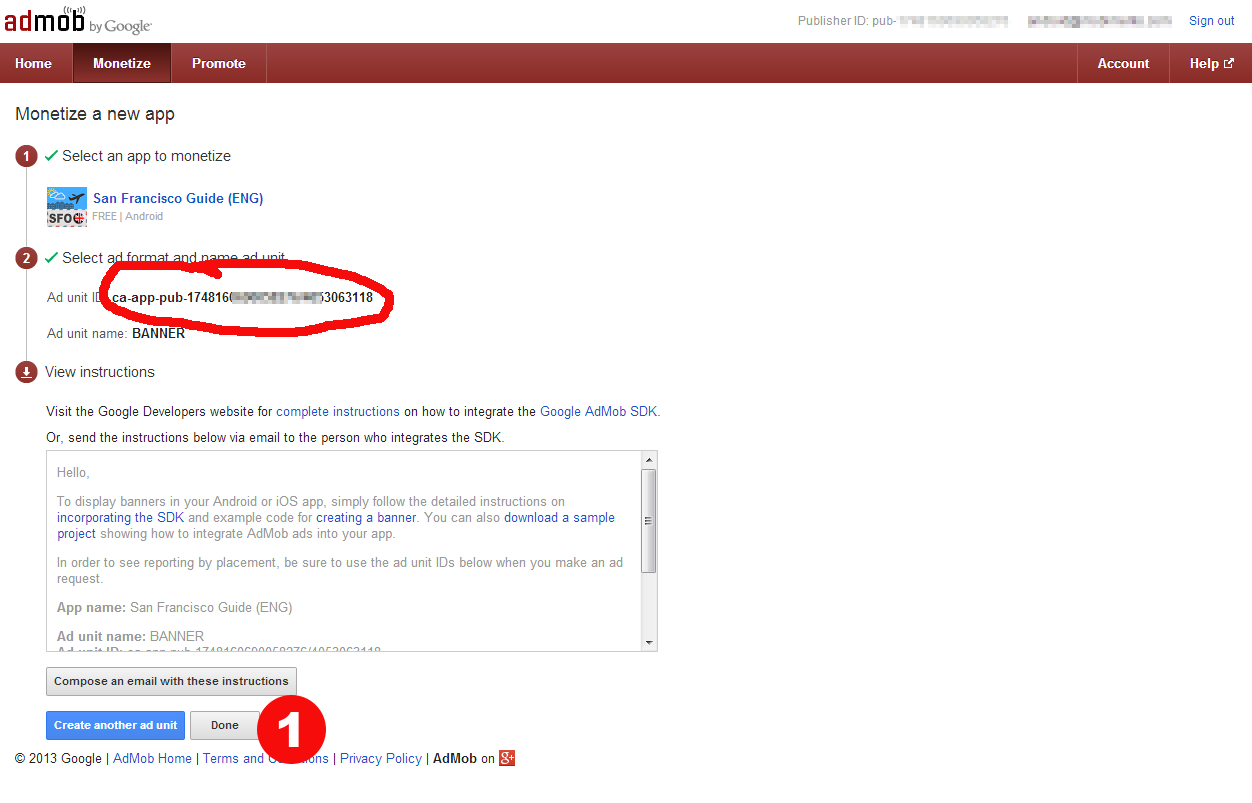The width and height of the screenshot is (1252, 803).
Task: Open the Home tab
Action: point(33,63)
